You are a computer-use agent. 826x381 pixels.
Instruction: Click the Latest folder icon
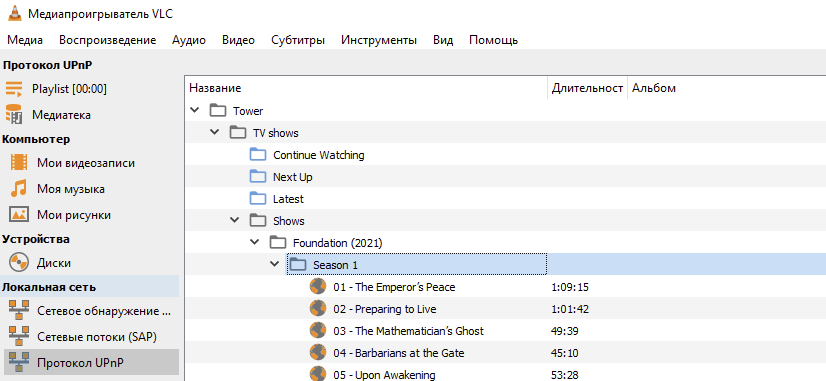coord(258,199)
